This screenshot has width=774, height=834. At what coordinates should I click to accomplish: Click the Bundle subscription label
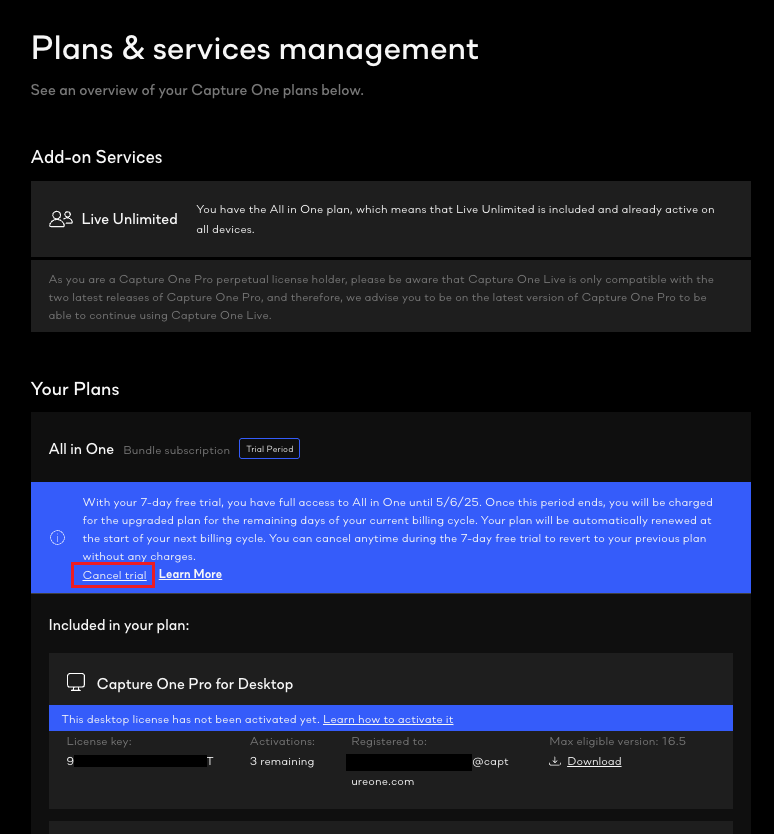[x=176, y=450]
